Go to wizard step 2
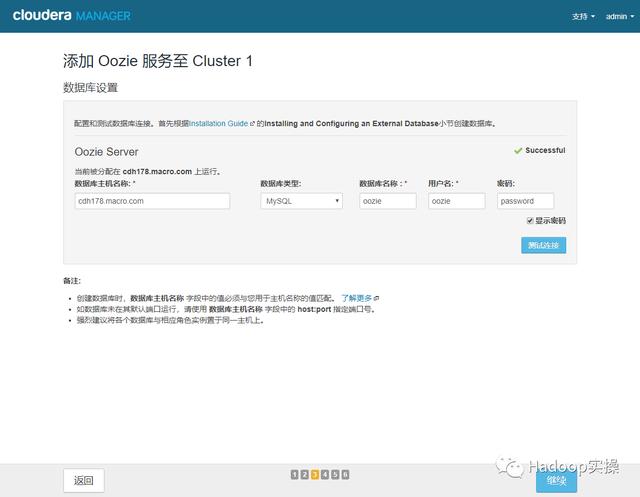 tap(304, 474)
